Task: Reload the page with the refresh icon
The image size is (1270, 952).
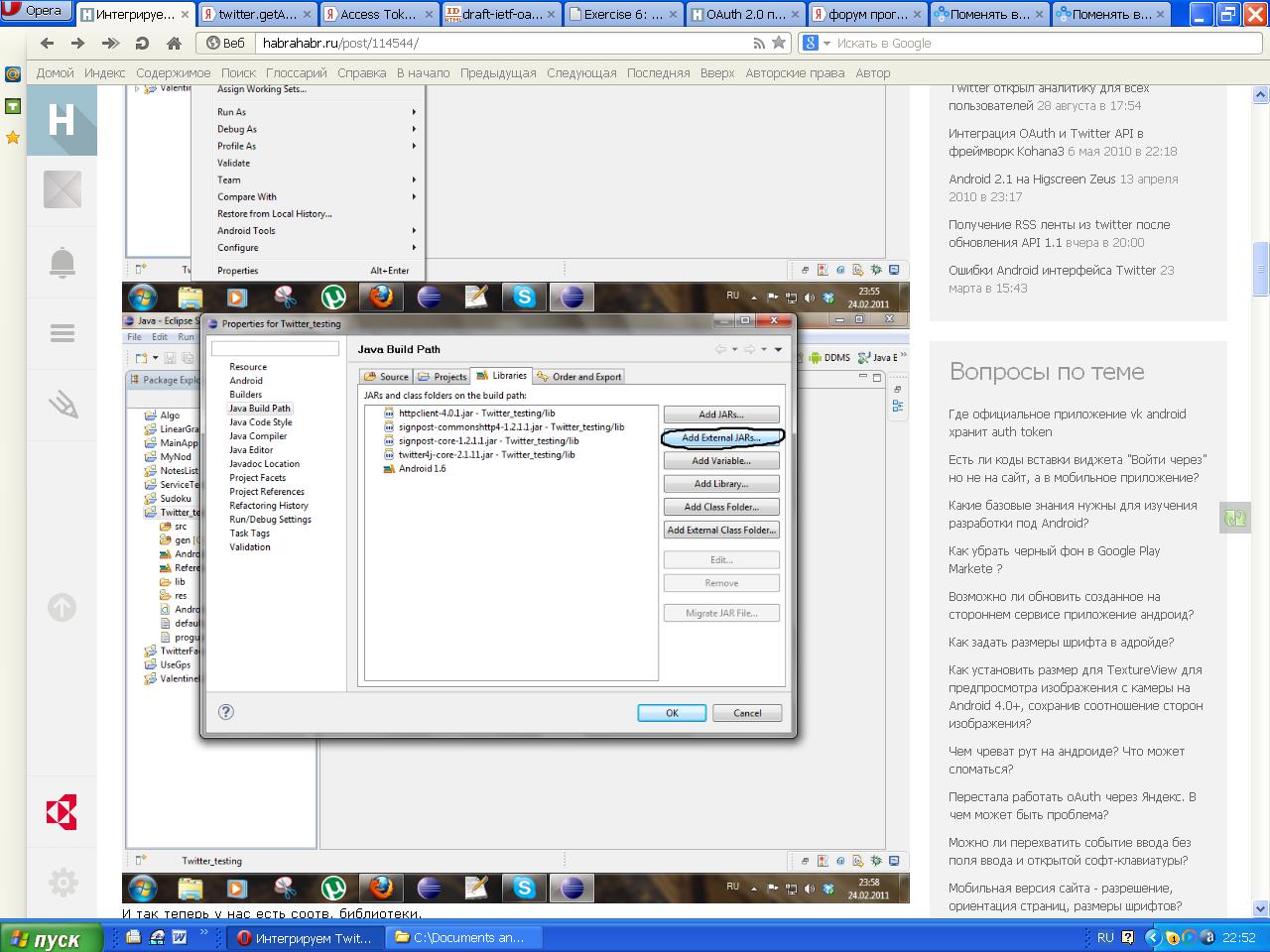Action: (142, 44)
